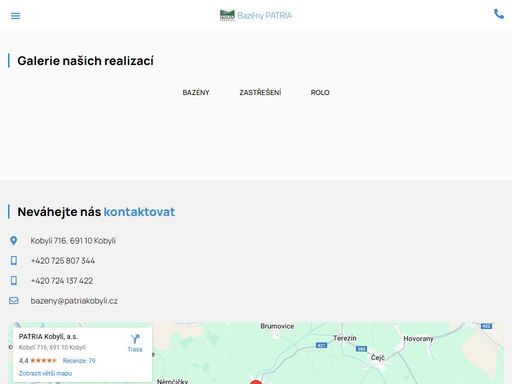The height and width of the screenshot is (384, 512).
Task: Click Čejč label on map
Action: point(378,358)
